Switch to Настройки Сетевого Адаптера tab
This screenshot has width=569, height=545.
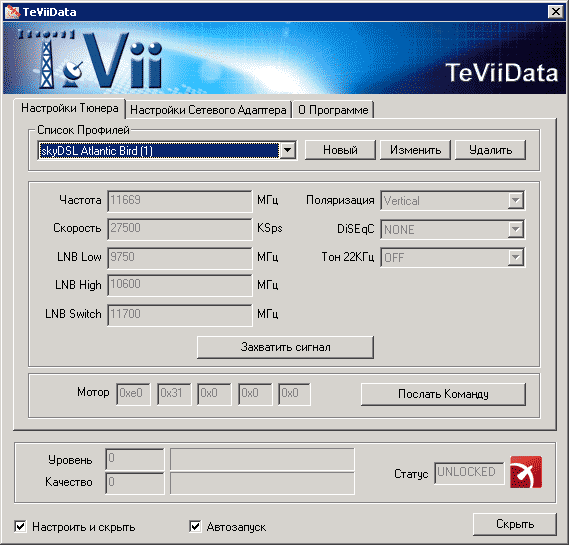tap(208, 110)
